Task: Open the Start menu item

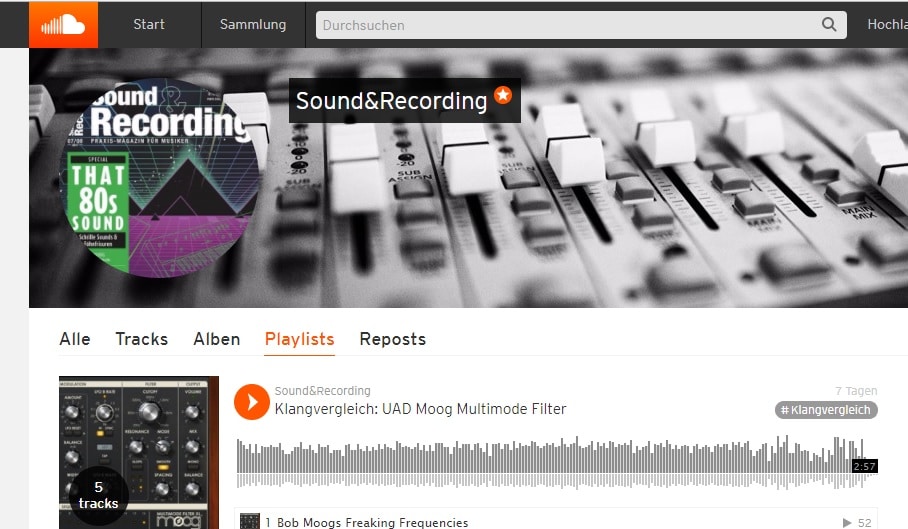Action: (x=149, y=24)
